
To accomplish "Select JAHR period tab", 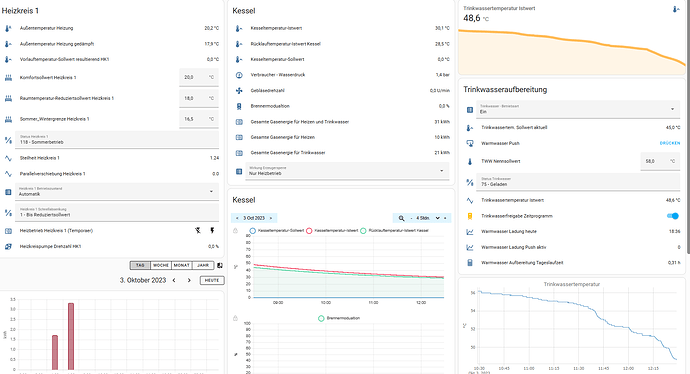I will pyautogui.click(x=203, y=265).
